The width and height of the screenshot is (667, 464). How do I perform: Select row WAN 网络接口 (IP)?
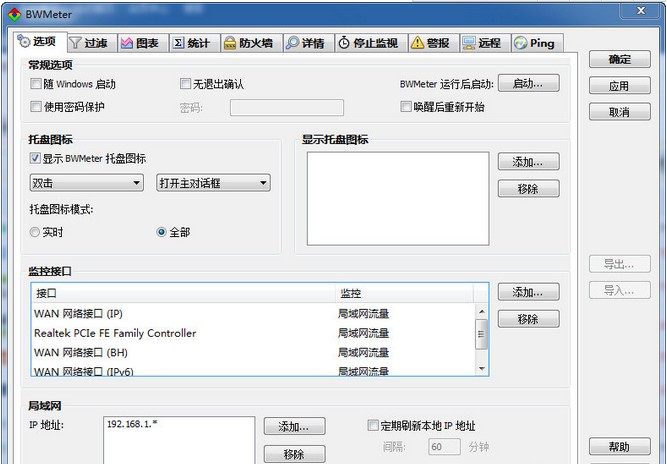[x=254, y=313]
